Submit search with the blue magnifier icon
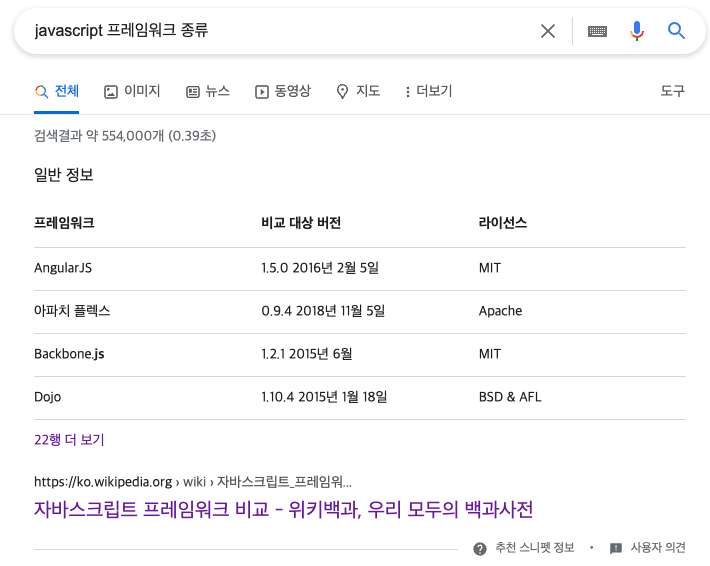 click(676, 31)
